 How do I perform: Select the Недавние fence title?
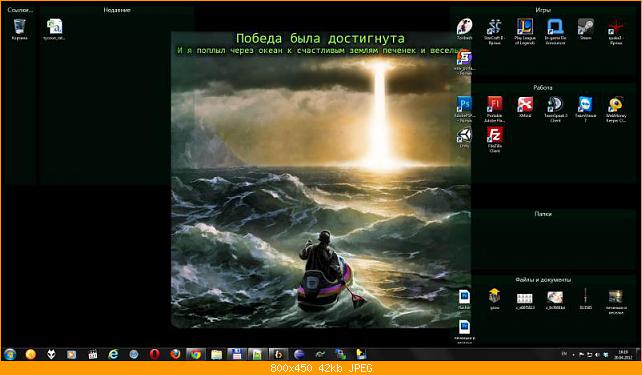coord(117,10)
